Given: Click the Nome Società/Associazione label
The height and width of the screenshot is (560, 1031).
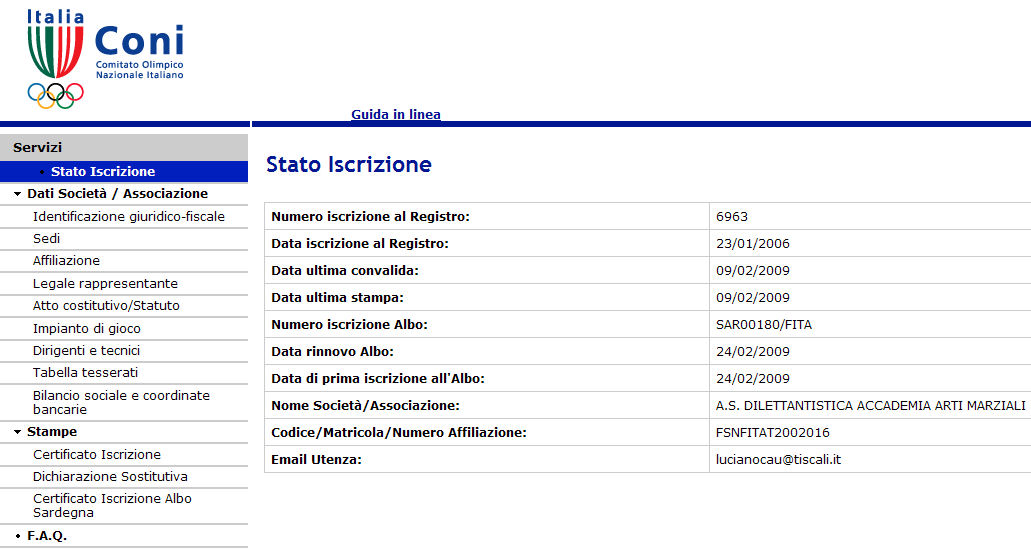Looking at the screenshot, I should 366,406.
